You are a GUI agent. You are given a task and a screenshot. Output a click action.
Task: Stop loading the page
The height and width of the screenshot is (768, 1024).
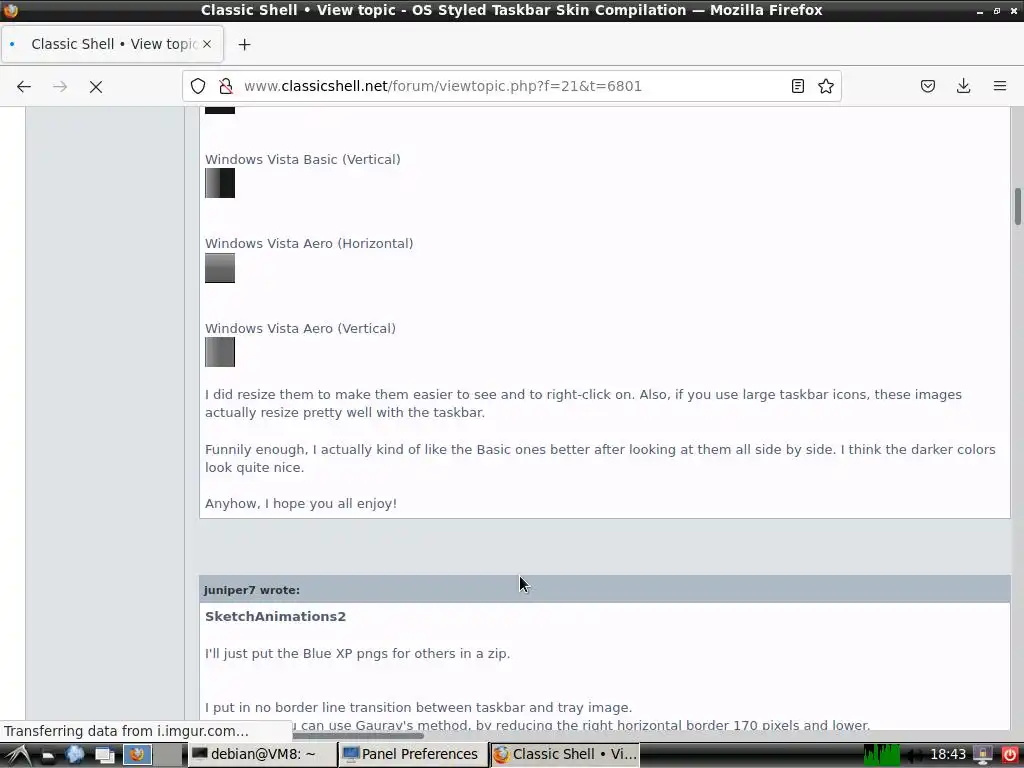tap(96, 86)
